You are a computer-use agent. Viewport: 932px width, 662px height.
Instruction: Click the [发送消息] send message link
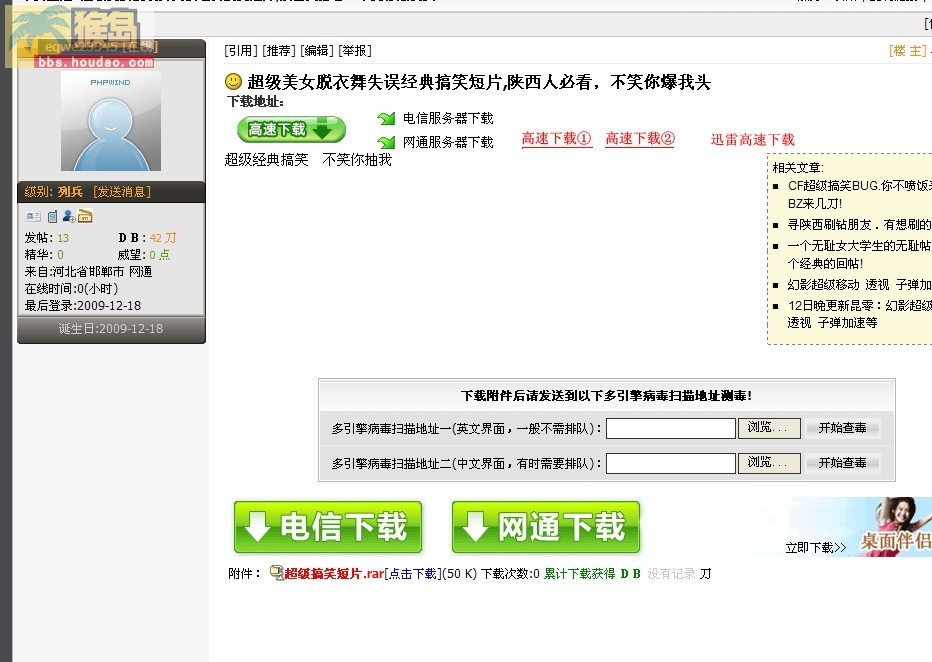(122, 191)
